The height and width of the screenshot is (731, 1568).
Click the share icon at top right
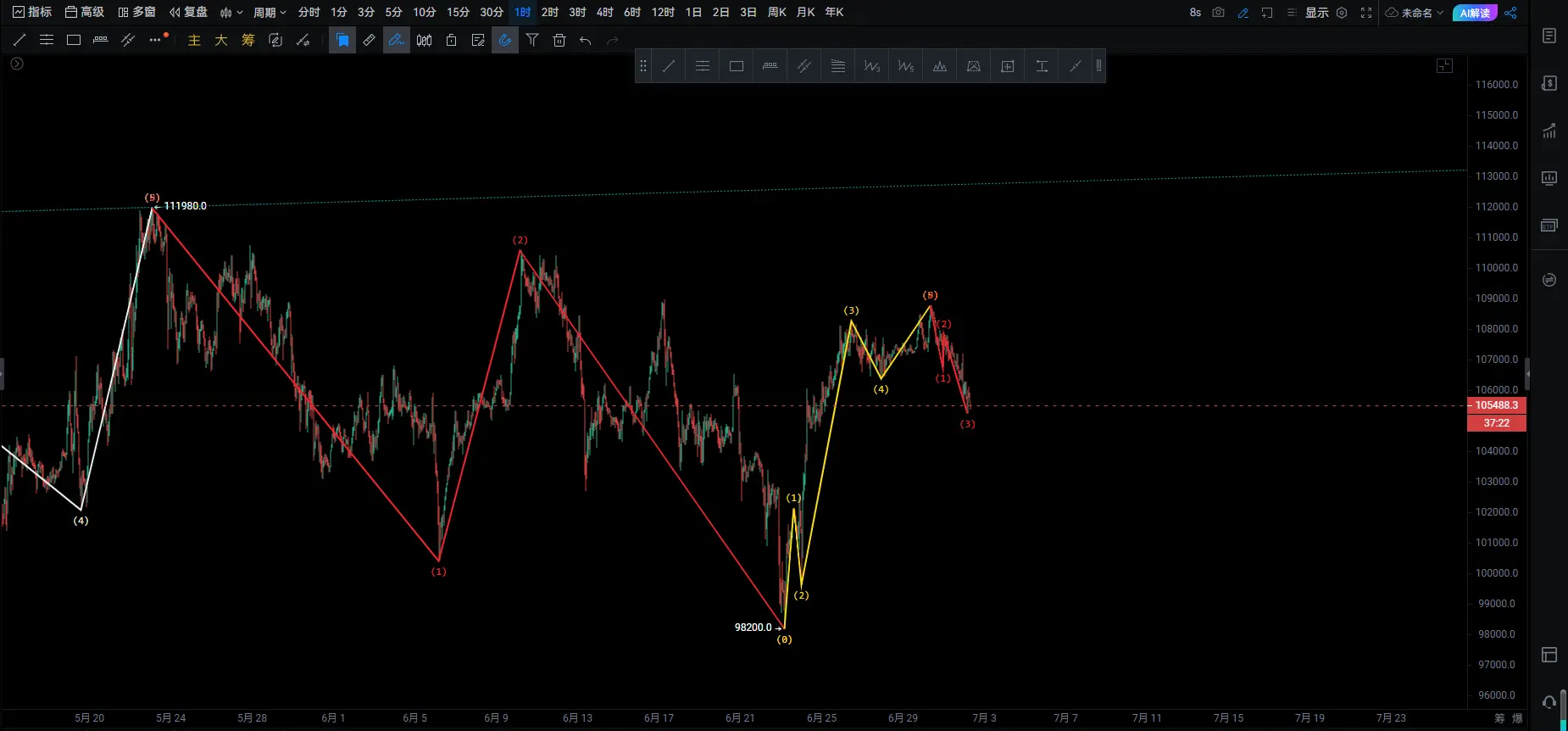[1510, 13]
